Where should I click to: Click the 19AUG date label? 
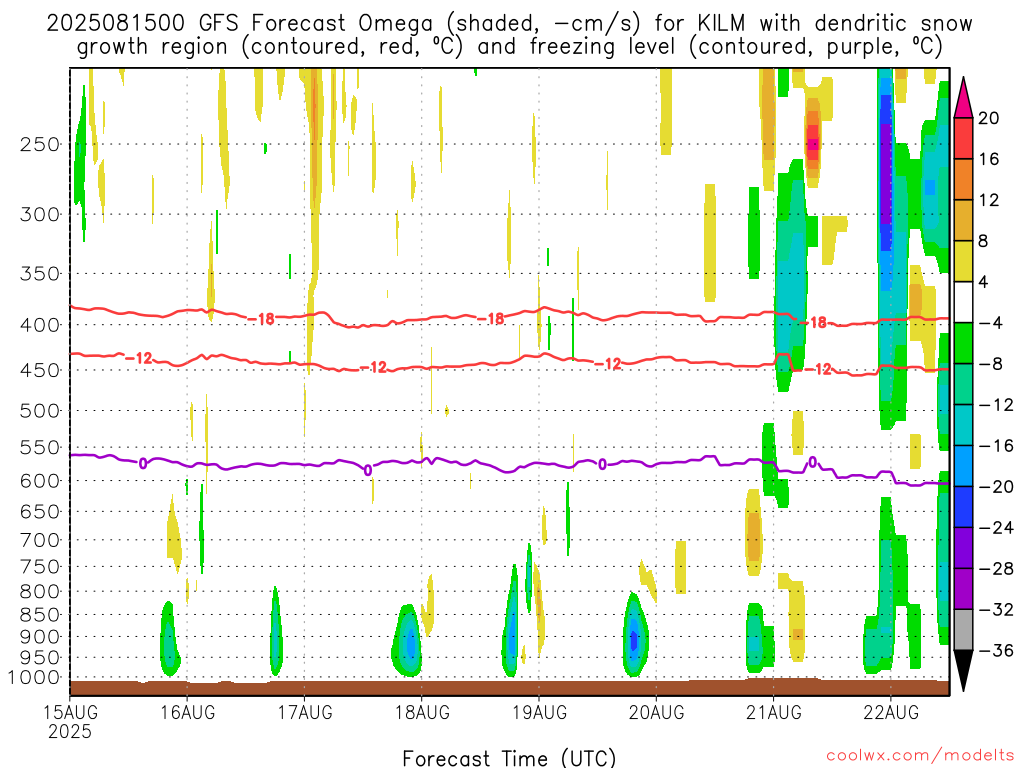539,712
